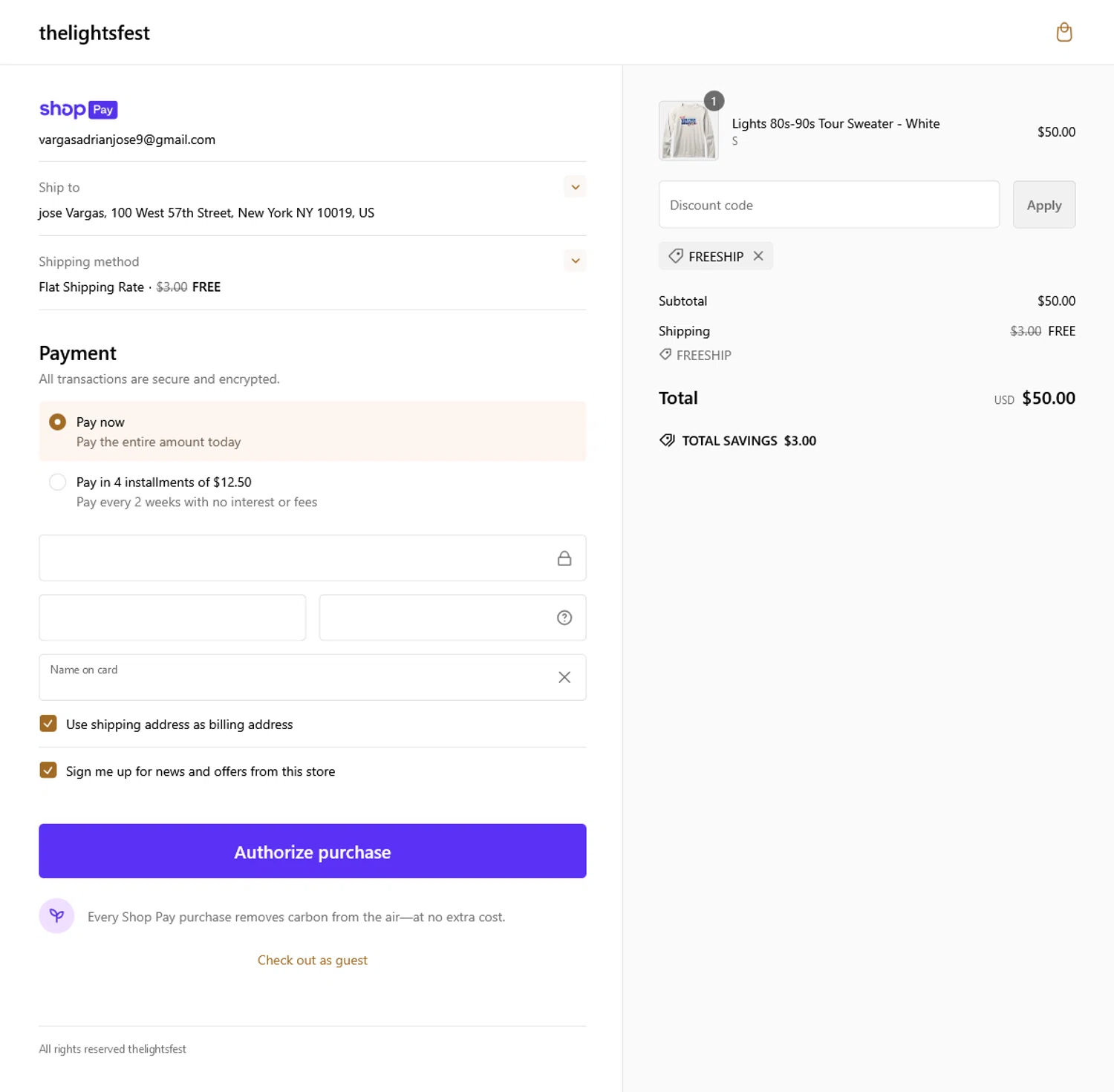Click the Authorize purchase button

313,851
